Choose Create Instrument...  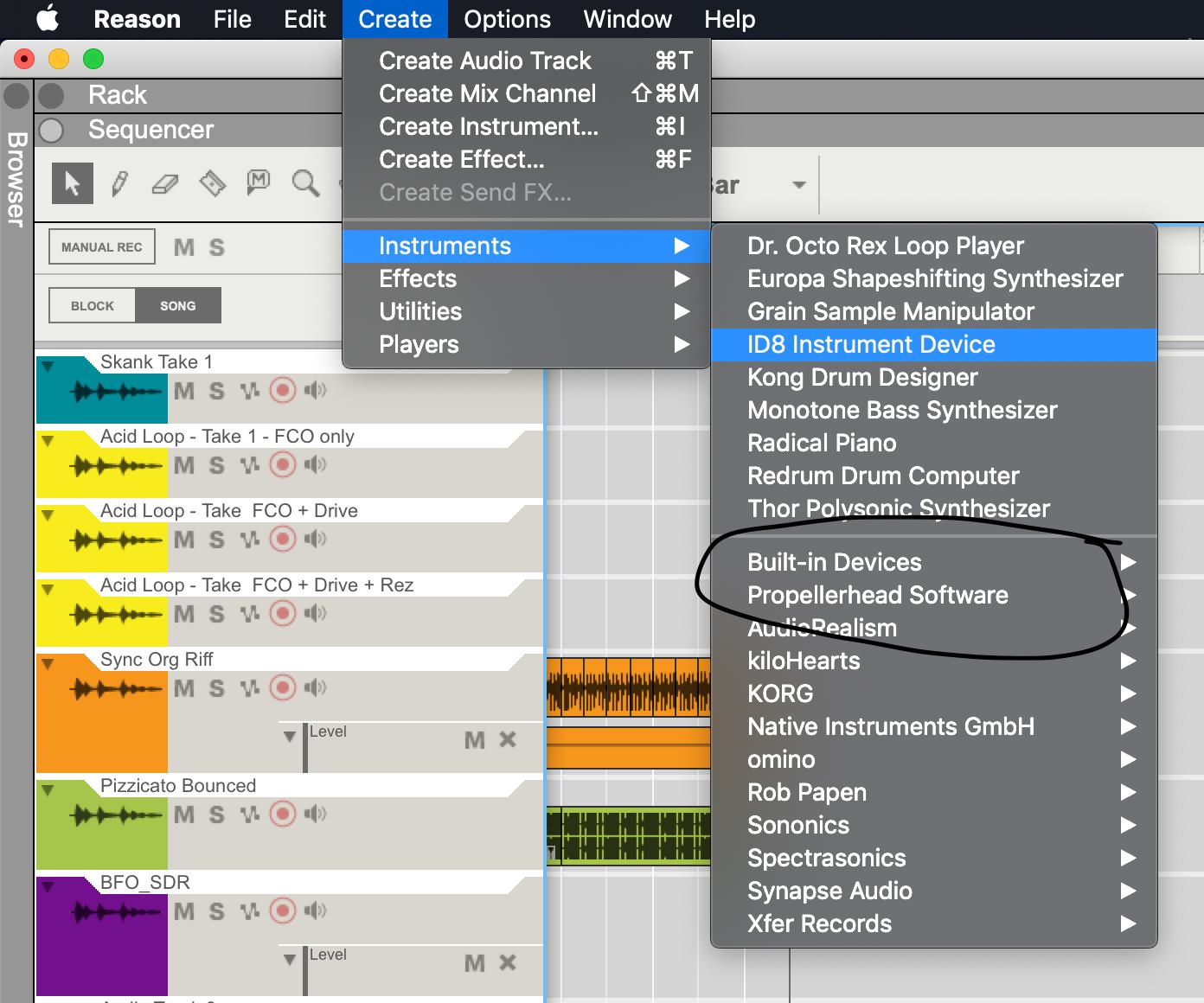(x=526, y=126)
